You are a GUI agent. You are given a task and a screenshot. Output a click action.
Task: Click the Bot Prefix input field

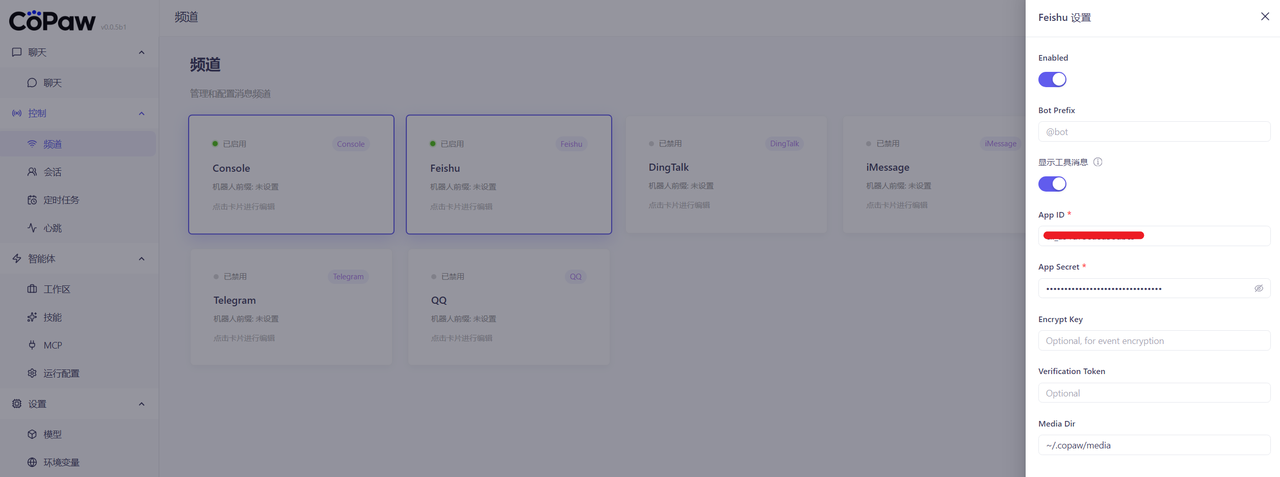click(x=1154, y=131)
